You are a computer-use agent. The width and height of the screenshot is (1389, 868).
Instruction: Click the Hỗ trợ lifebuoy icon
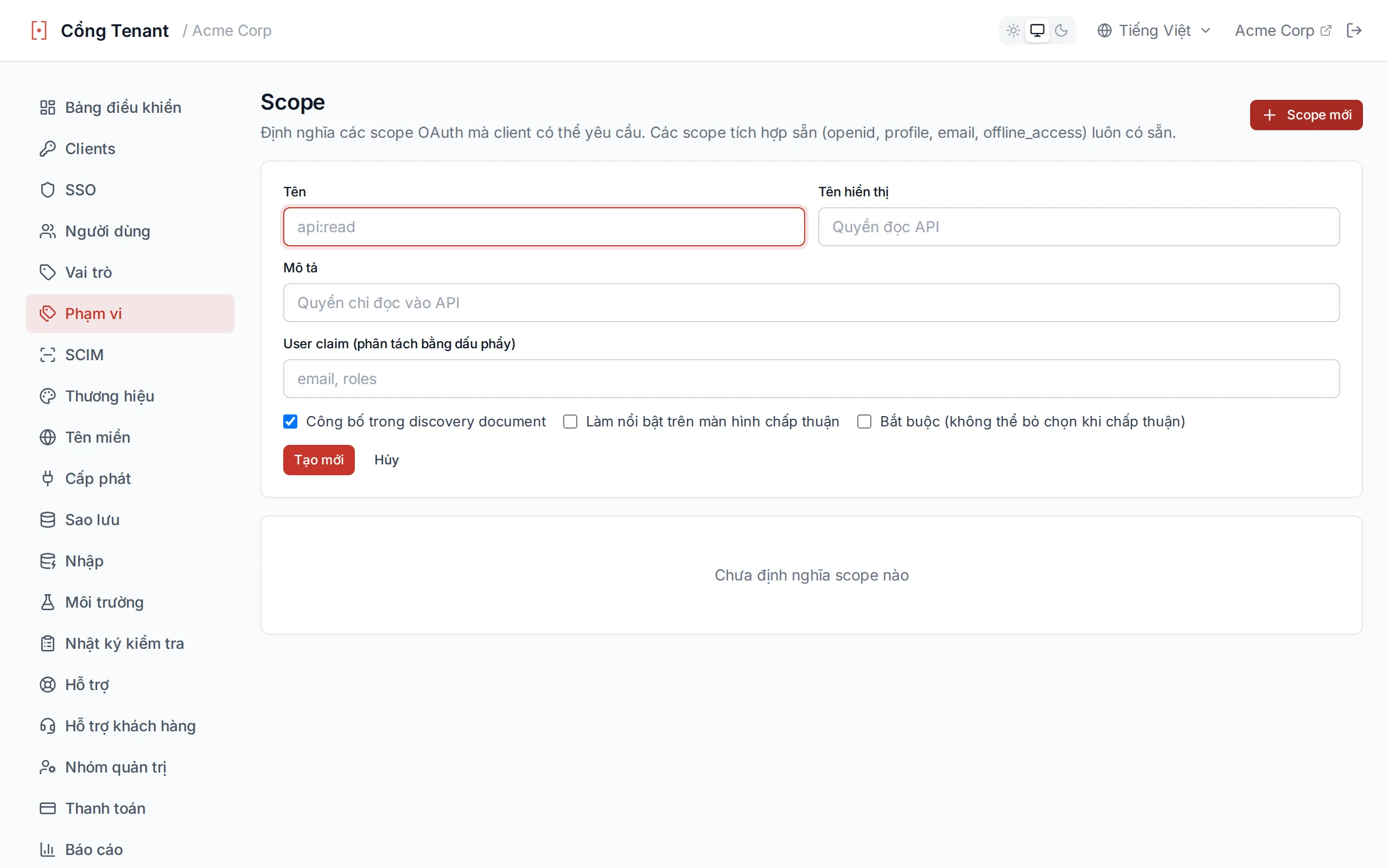[x=48, y=685]
